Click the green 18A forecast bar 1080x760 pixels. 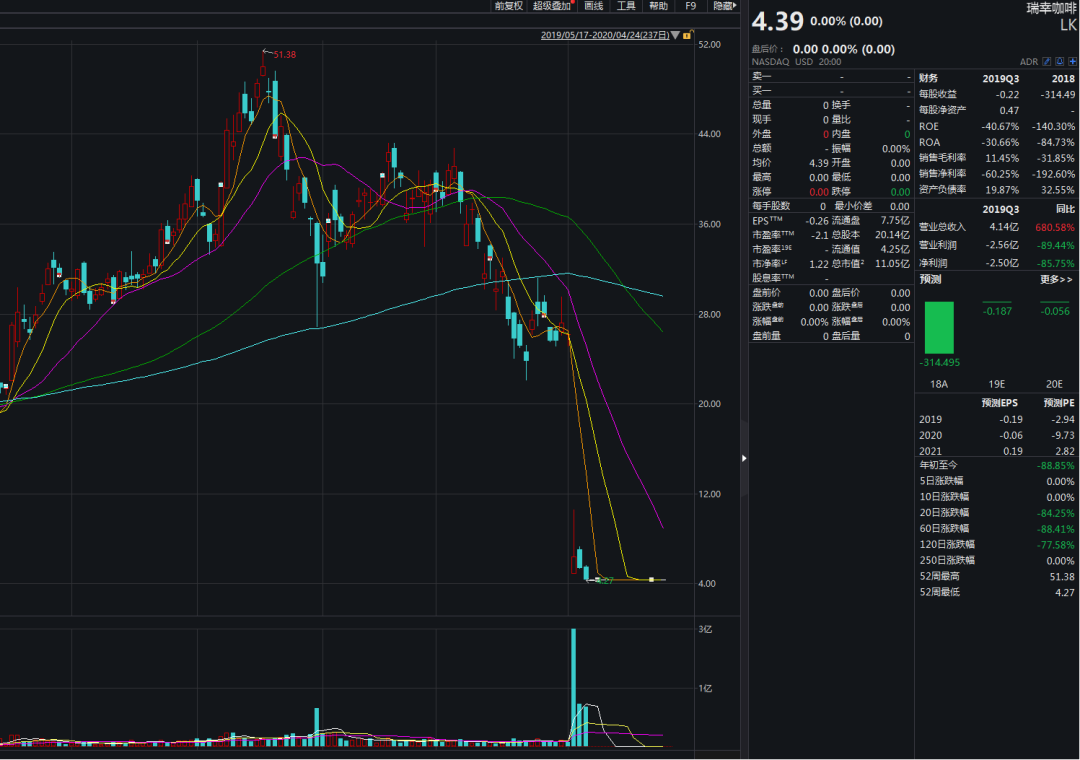click(939, 327)
